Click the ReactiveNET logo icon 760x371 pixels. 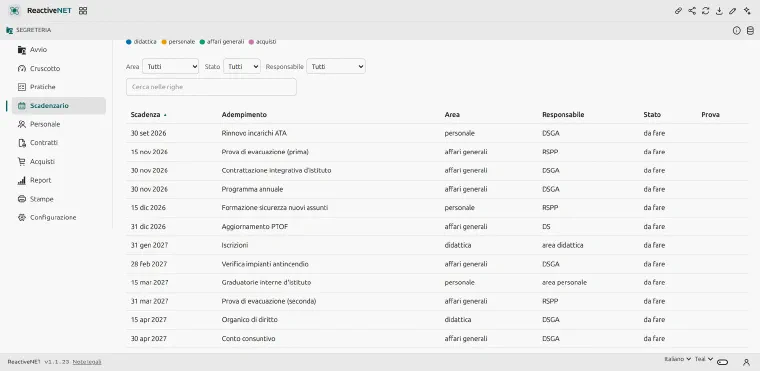click(x=14, y=11)
